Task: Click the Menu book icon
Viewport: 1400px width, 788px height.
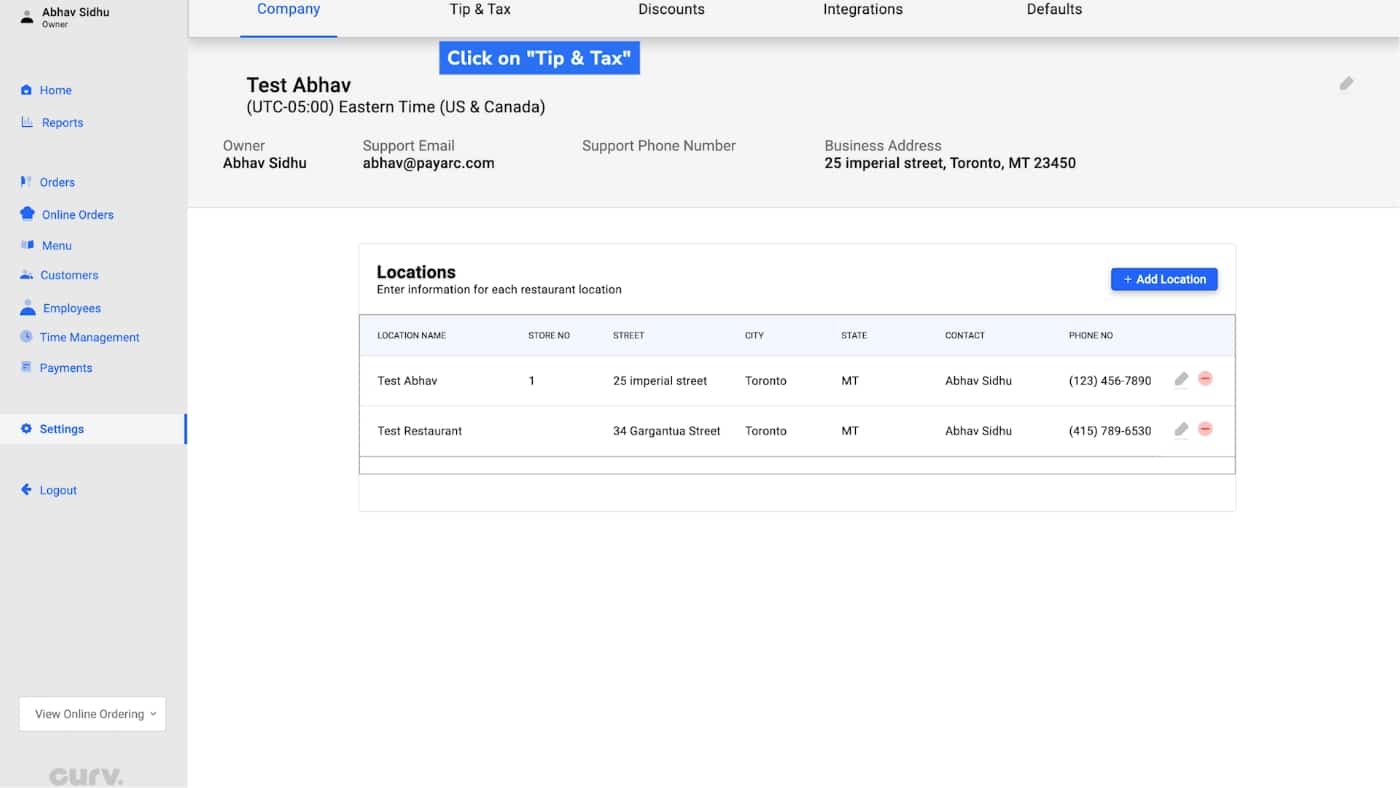Action: point(27,245)
